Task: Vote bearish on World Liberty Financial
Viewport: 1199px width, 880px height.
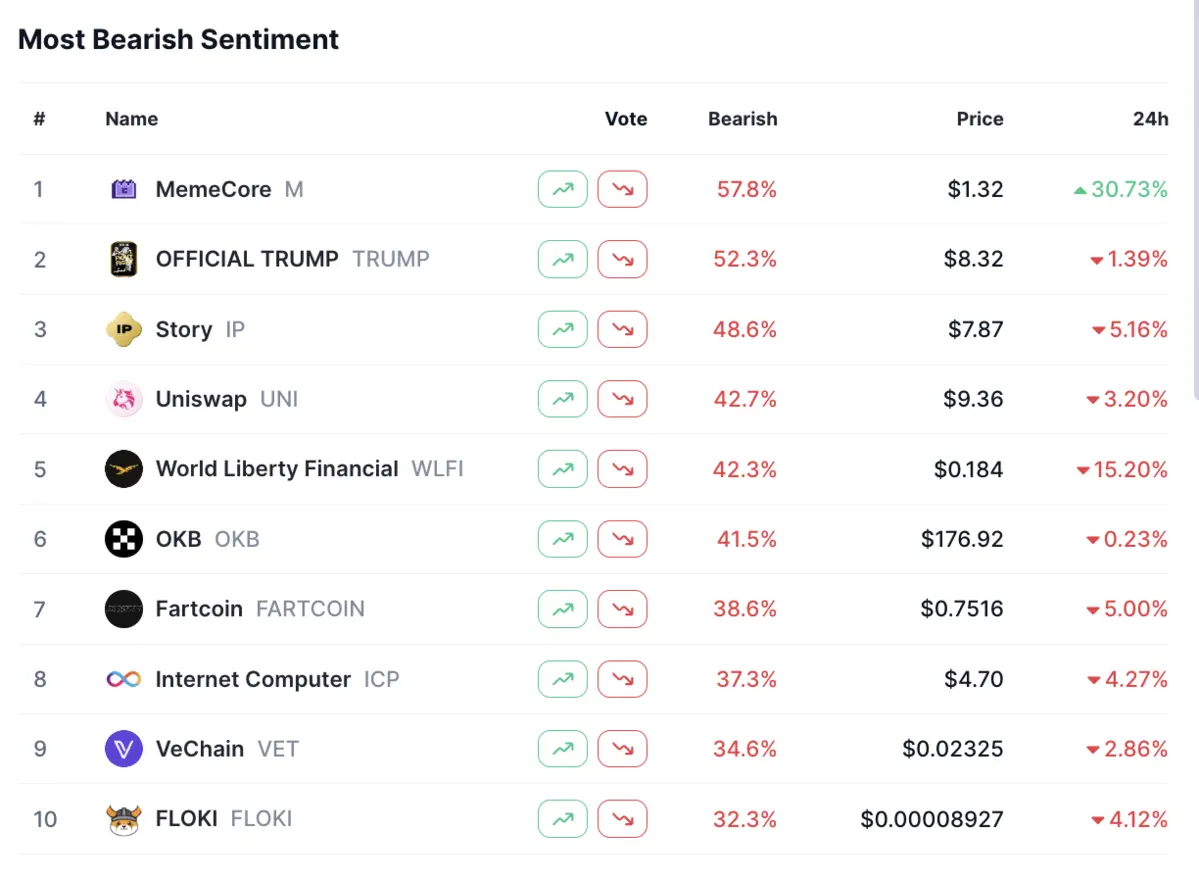Action: click(x=622, y=469)
